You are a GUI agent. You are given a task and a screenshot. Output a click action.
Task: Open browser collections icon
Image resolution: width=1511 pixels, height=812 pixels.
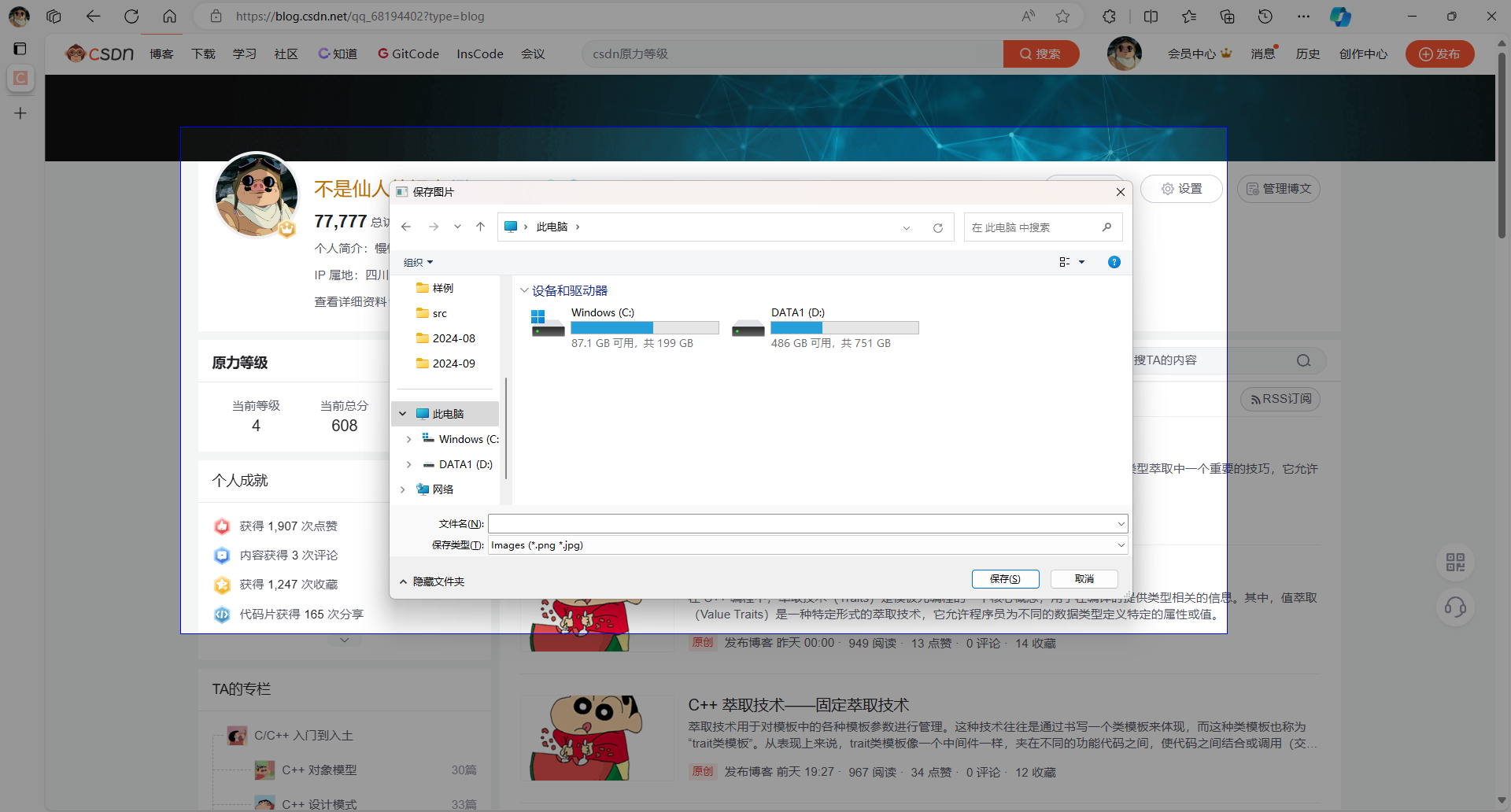(1227, 16)
